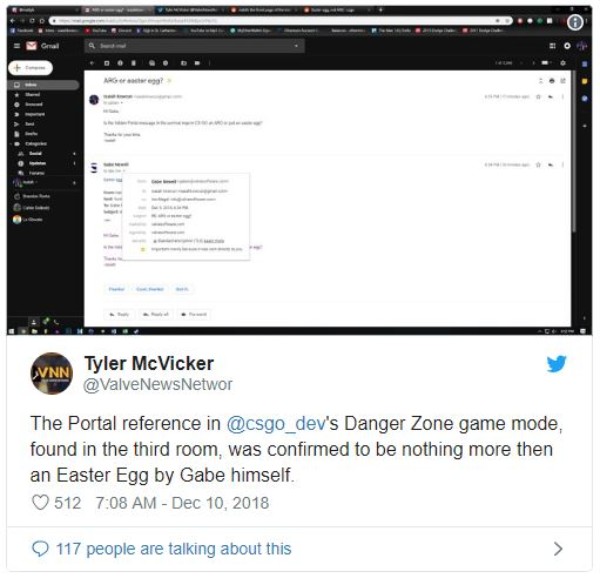Click the email pane vertical scrollbar

point(574,151)
